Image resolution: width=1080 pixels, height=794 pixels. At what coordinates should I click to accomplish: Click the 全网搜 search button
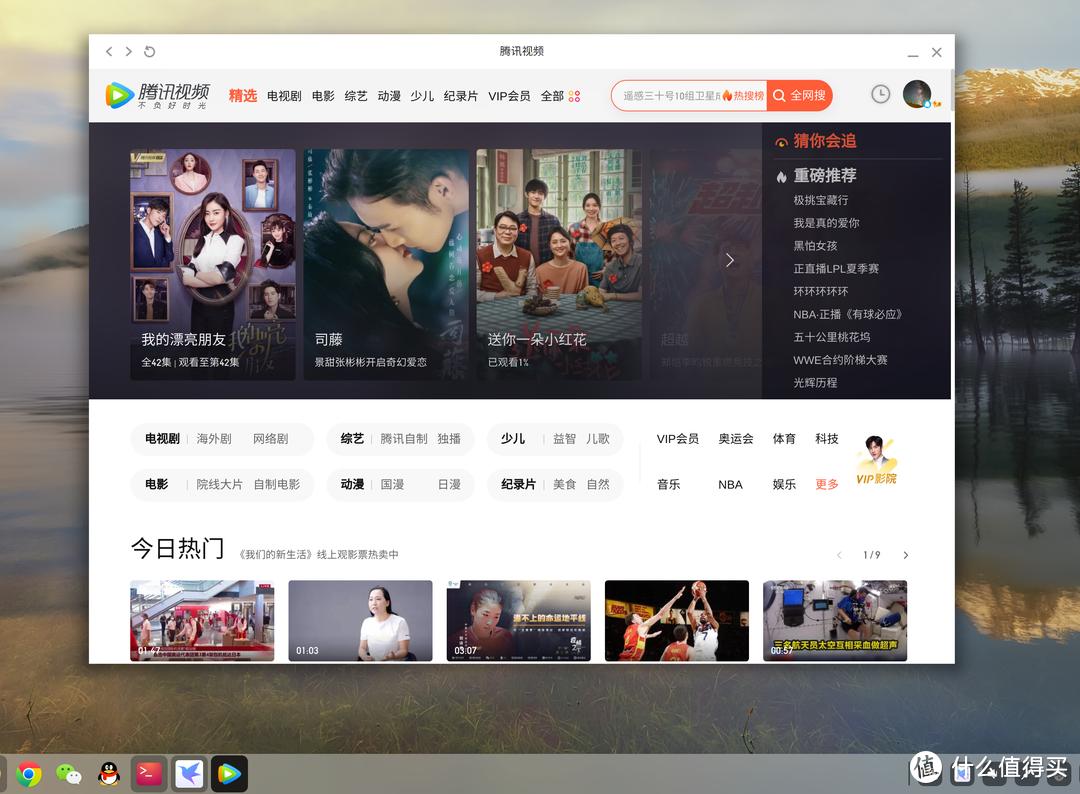799,95
